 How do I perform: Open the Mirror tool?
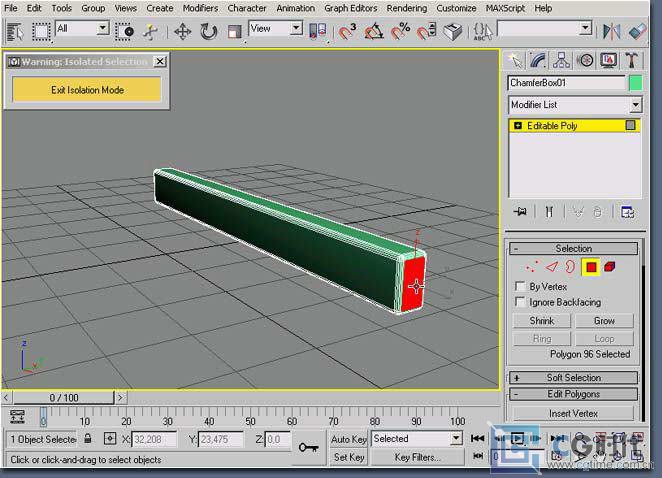[x=611, y=32]
